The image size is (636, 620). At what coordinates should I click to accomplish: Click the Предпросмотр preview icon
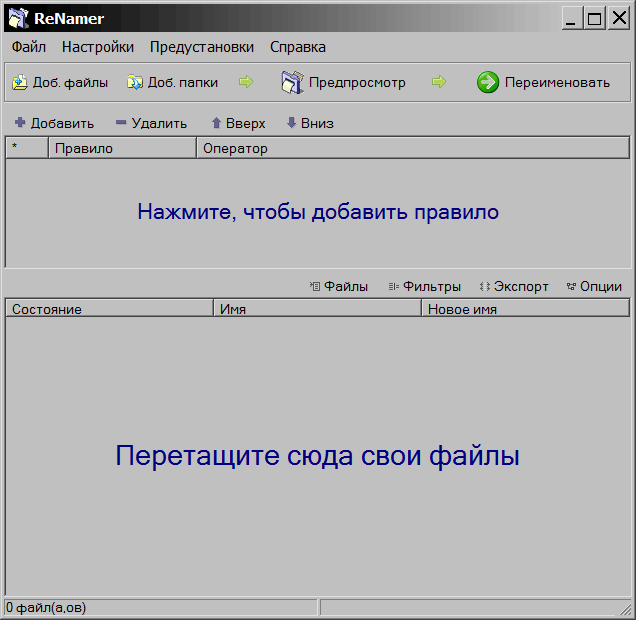pos(292,83)
